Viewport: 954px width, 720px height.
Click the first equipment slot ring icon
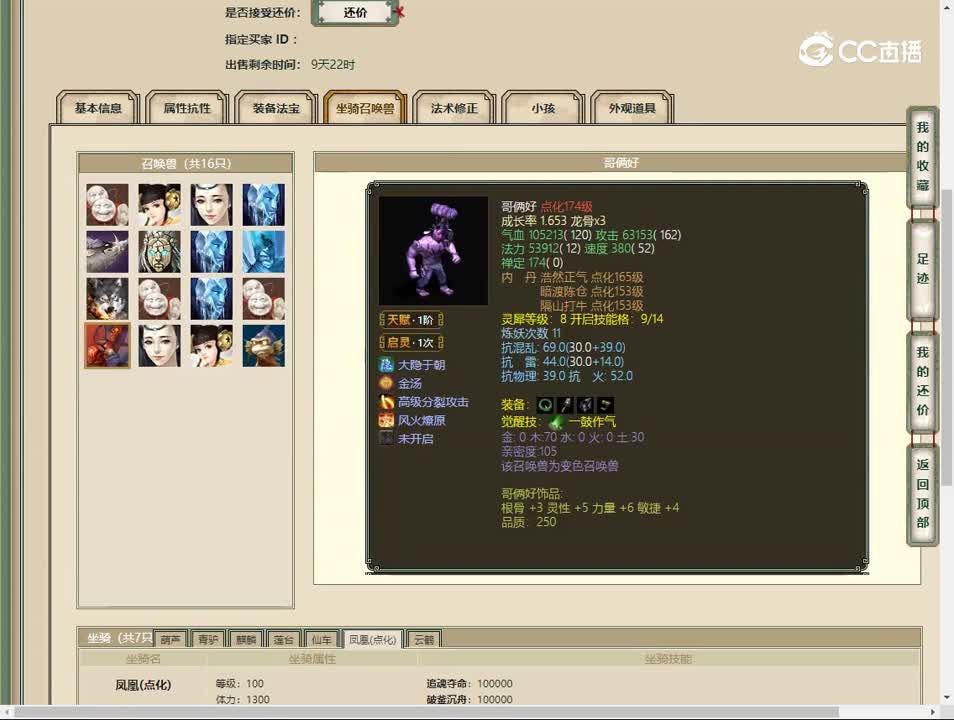[x=545, y=405]
